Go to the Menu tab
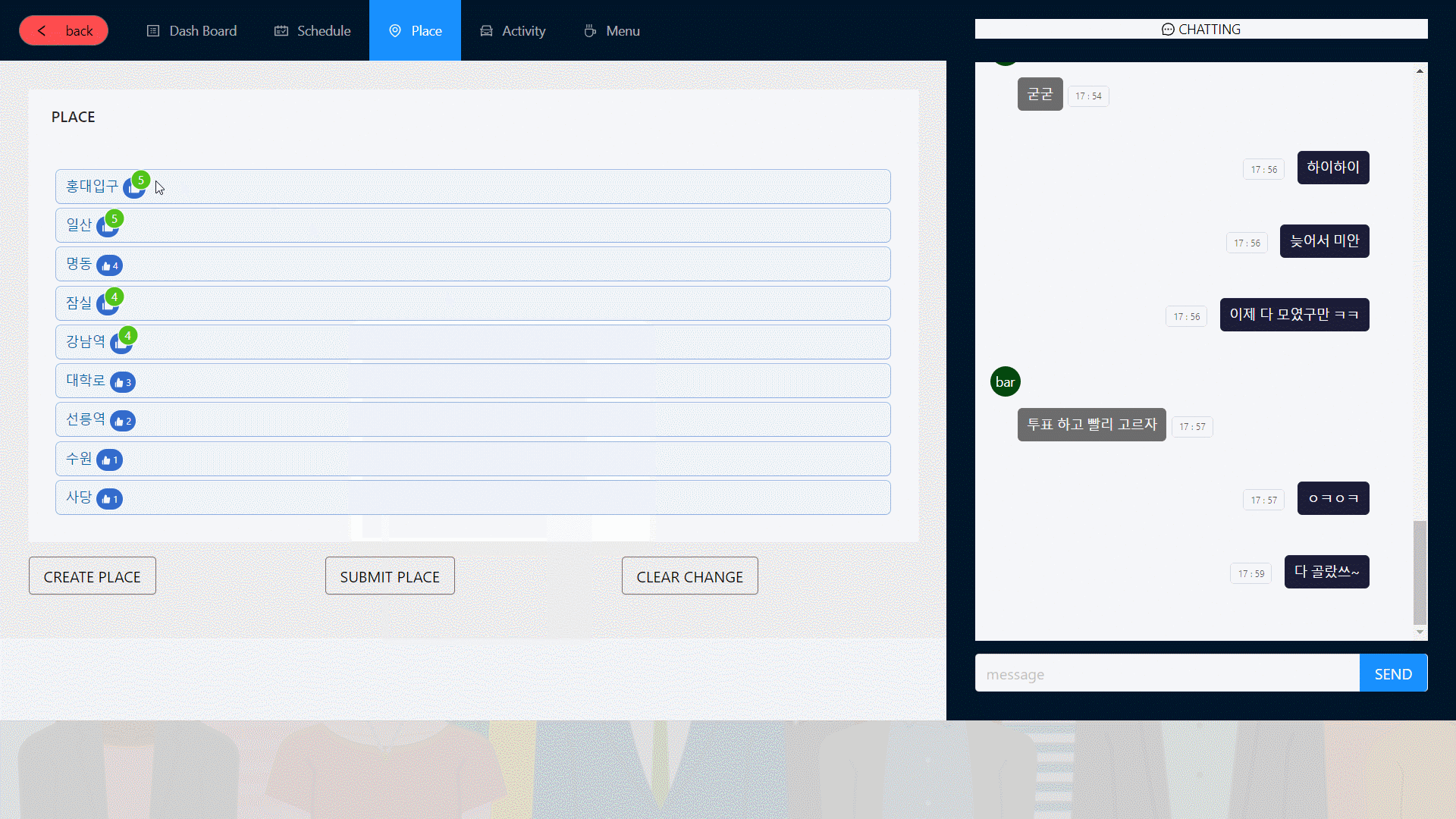1456x819 pixels. [x=611, y=30]
